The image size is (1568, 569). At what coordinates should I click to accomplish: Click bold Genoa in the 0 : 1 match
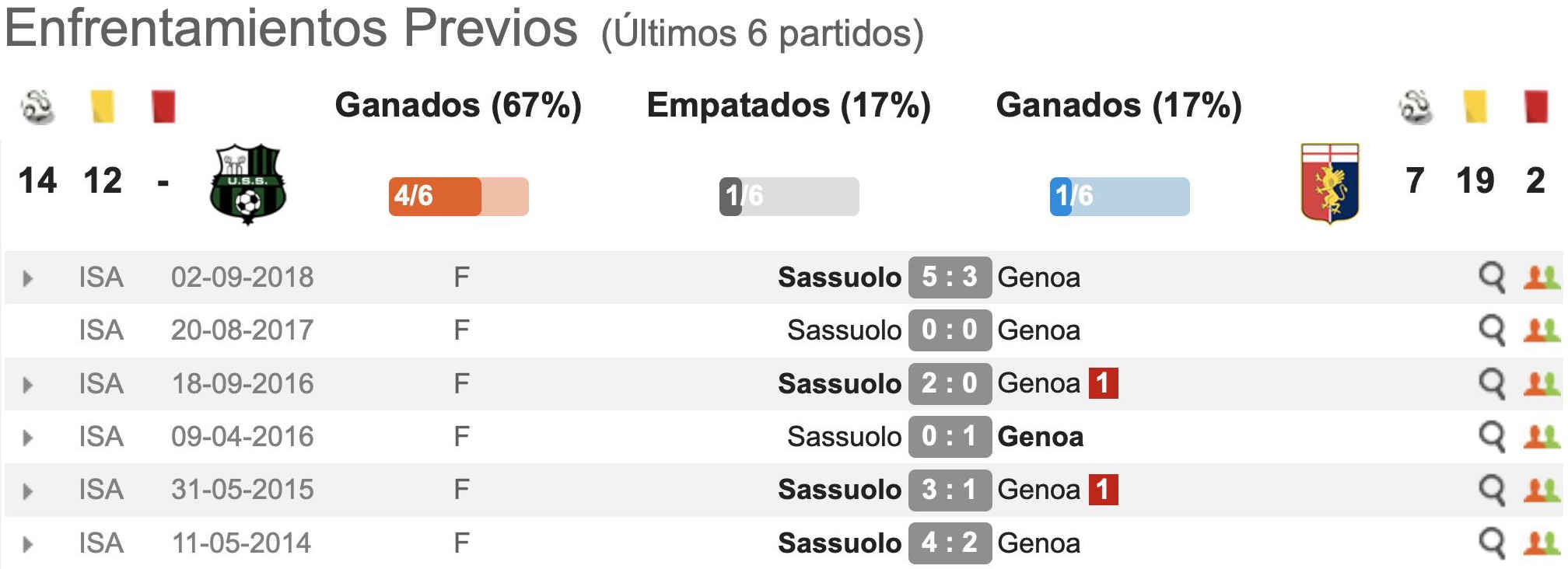click(1041, 437)
